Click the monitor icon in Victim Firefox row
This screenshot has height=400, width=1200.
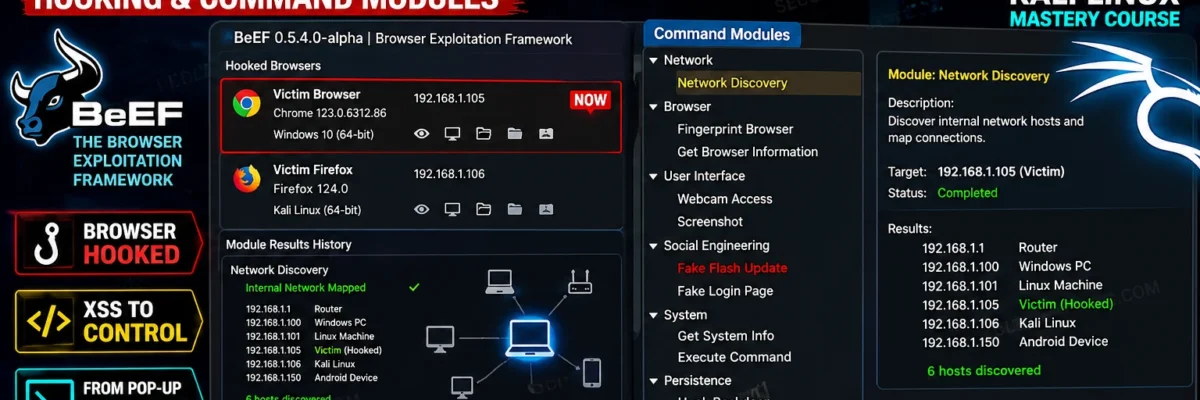pos(452,209)
